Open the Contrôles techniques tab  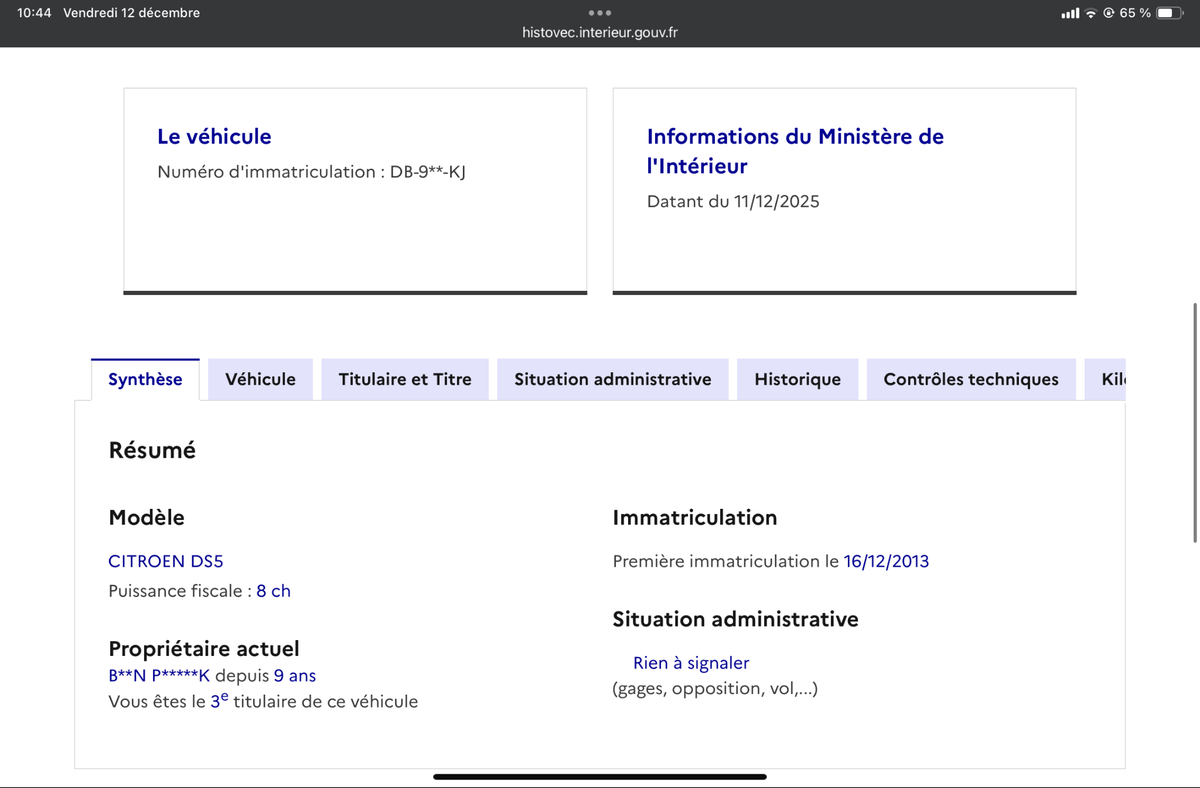pos(971,379)
